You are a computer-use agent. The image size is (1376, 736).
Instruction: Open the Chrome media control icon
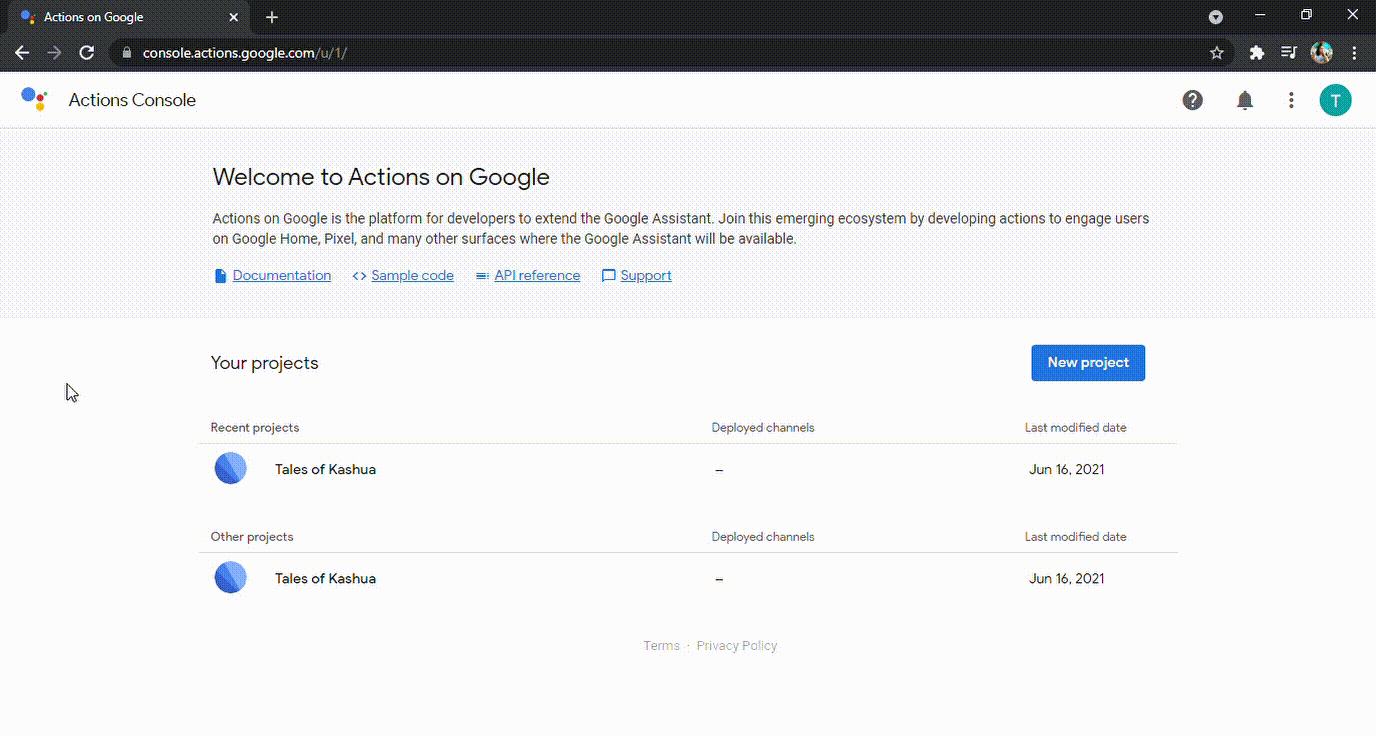point(1289,53)
